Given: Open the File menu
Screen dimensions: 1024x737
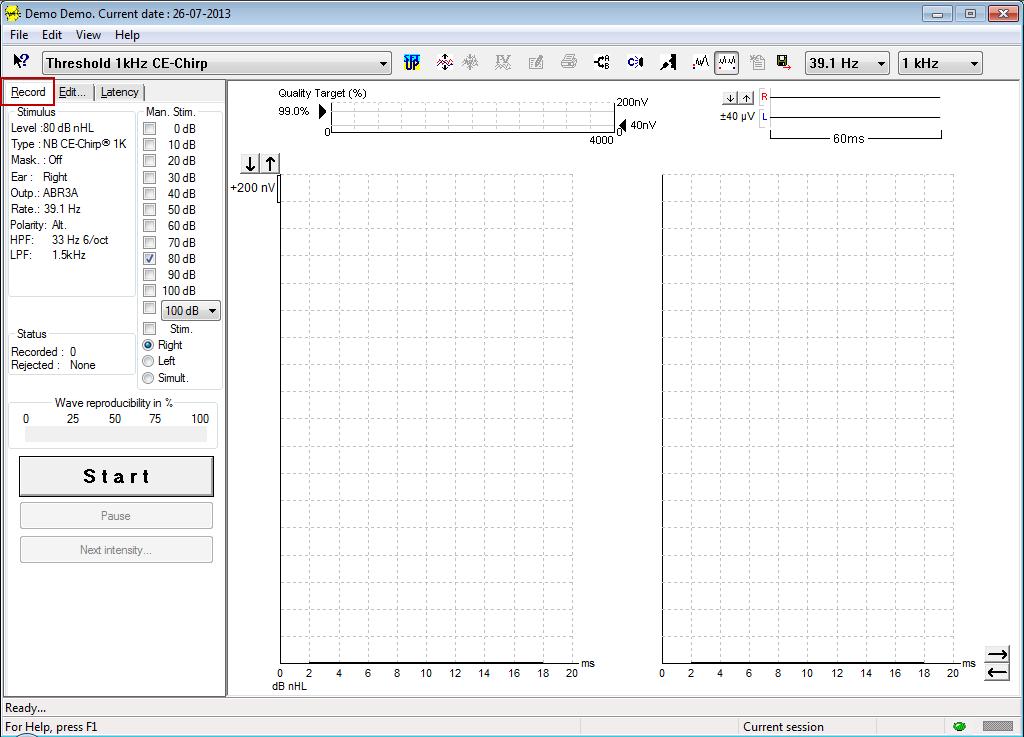Looking at the screenshot, I should (19, 35).
